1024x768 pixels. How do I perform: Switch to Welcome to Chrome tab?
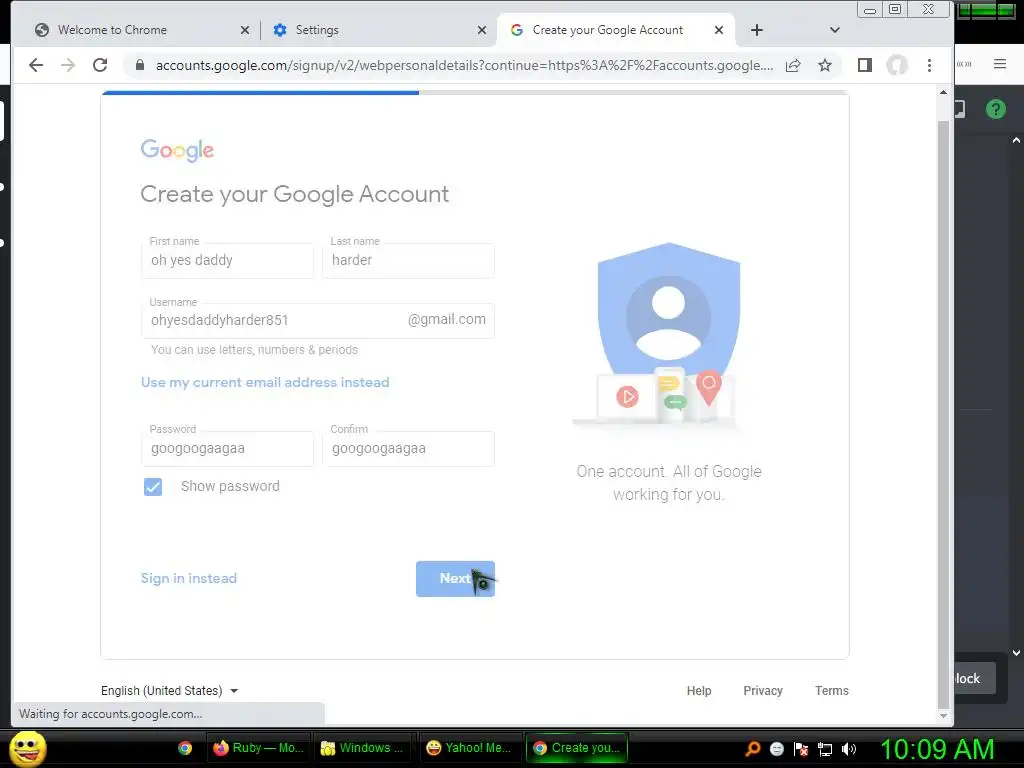(x=142, y=30)
